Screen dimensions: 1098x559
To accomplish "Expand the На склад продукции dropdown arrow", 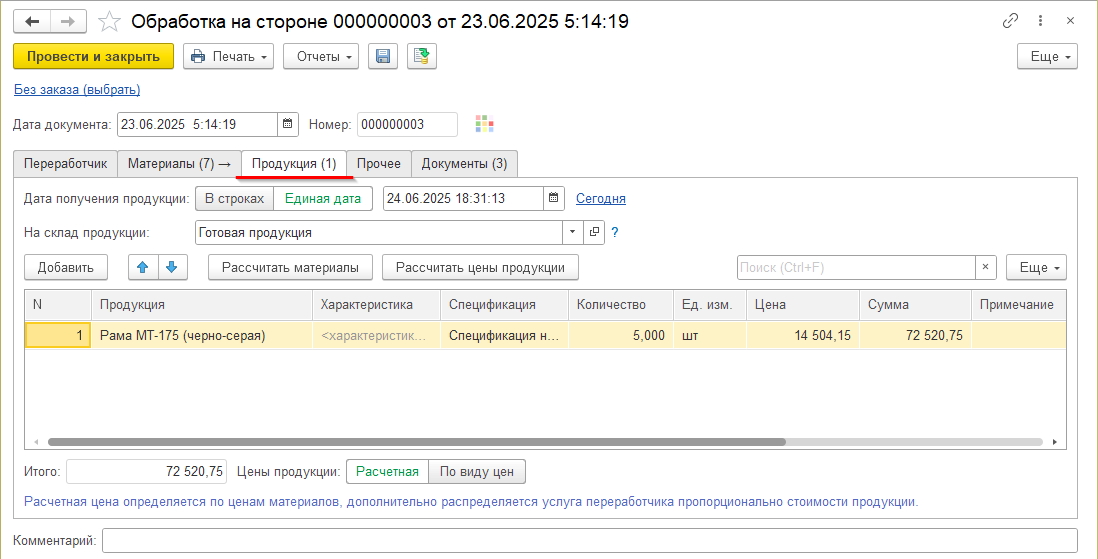I will click(573, 232).
